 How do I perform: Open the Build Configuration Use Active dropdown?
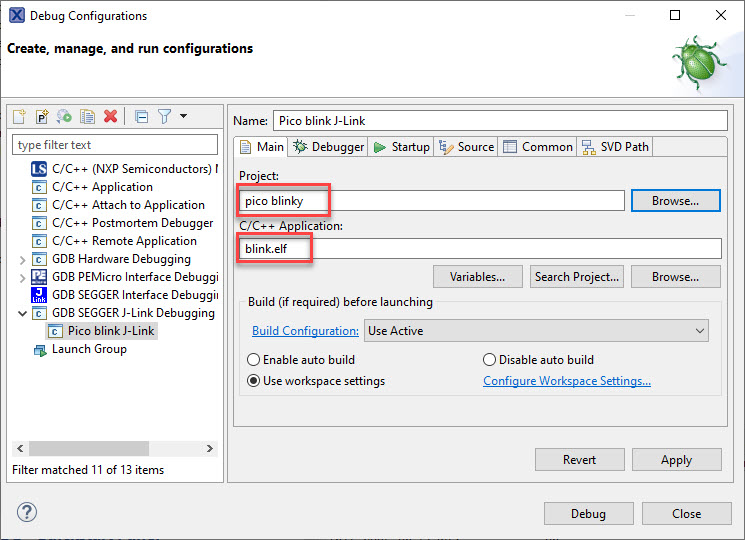pos(537,331)
